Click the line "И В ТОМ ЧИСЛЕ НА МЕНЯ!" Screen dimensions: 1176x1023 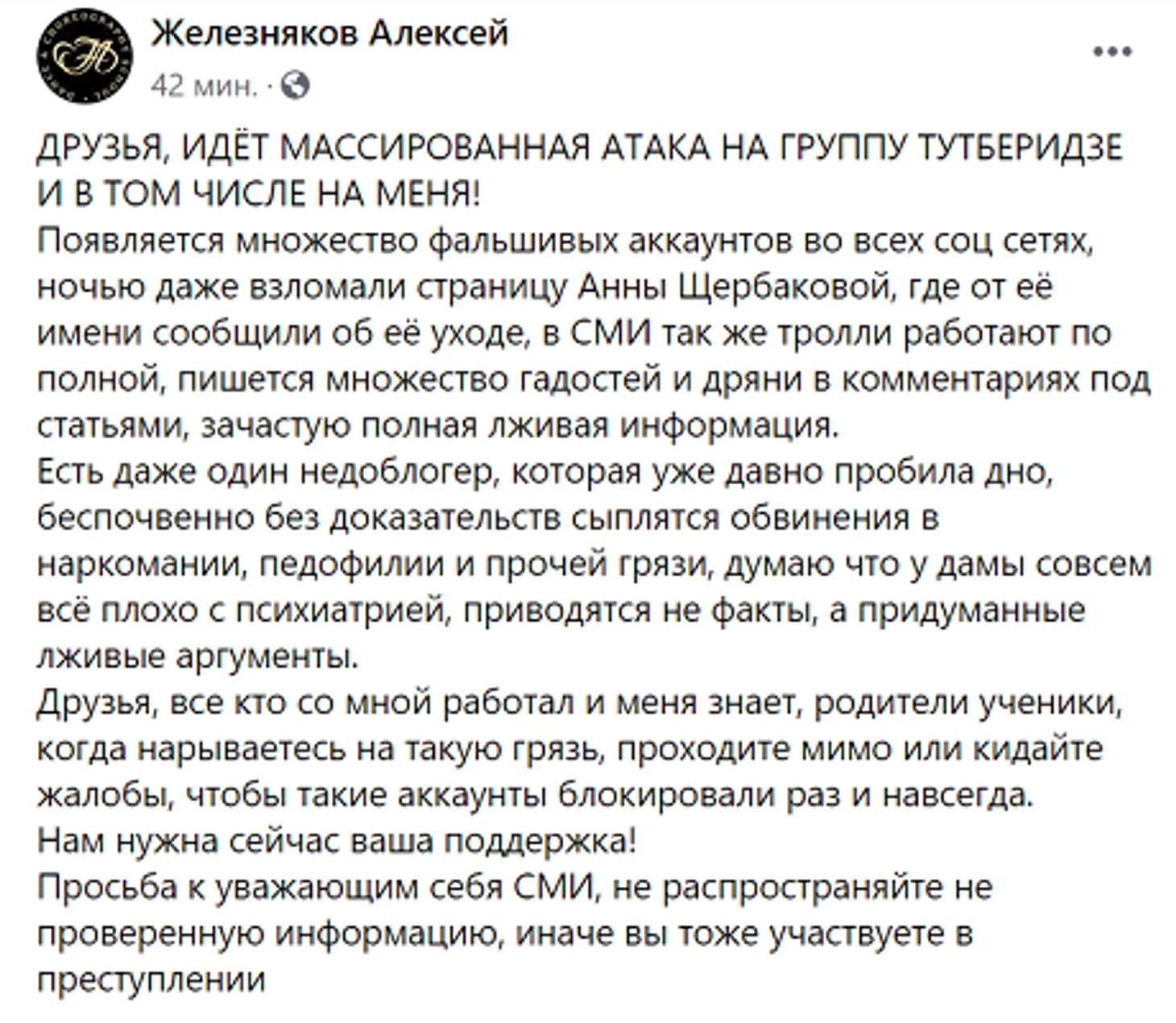click(259, 194)
